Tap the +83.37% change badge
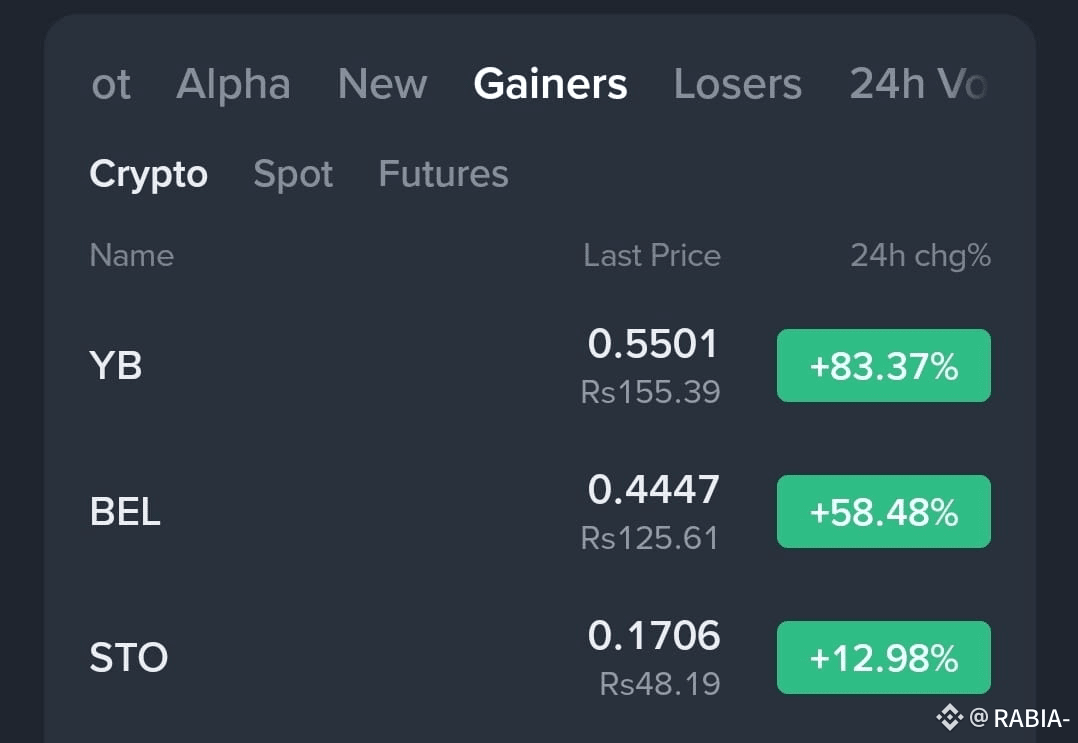This screenshot has width=1078, height=743. [x=883, y=366]
